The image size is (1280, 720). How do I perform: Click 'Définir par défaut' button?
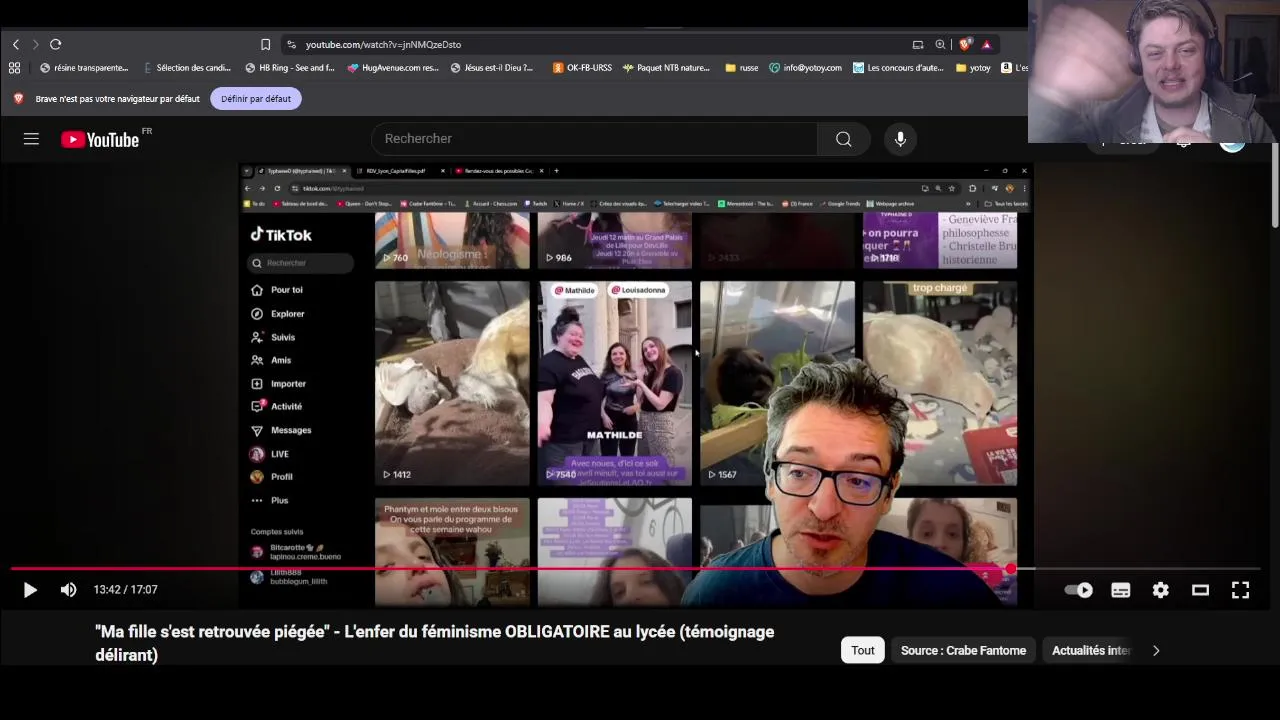[256, 99]
